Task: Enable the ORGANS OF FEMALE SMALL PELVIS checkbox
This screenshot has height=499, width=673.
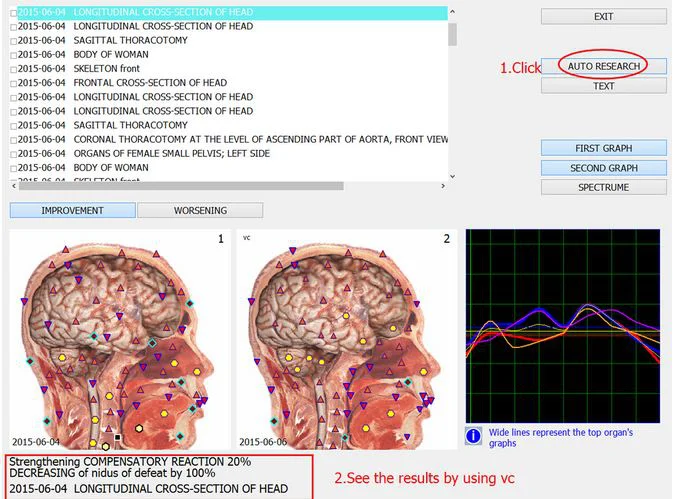Action: pos(13,154)
